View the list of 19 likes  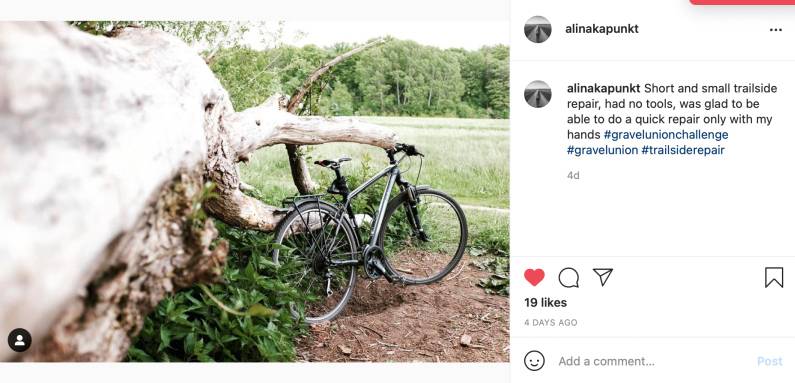click(546, 303)
